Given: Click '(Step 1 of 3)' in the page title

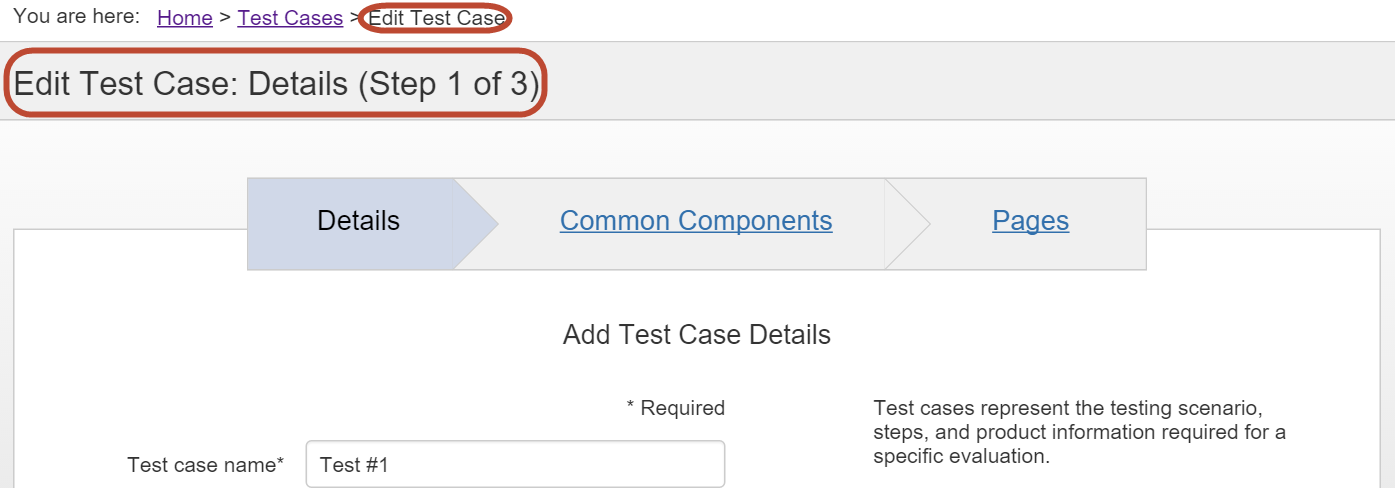Looking at the screenshot, I should [x=449, y=84].
